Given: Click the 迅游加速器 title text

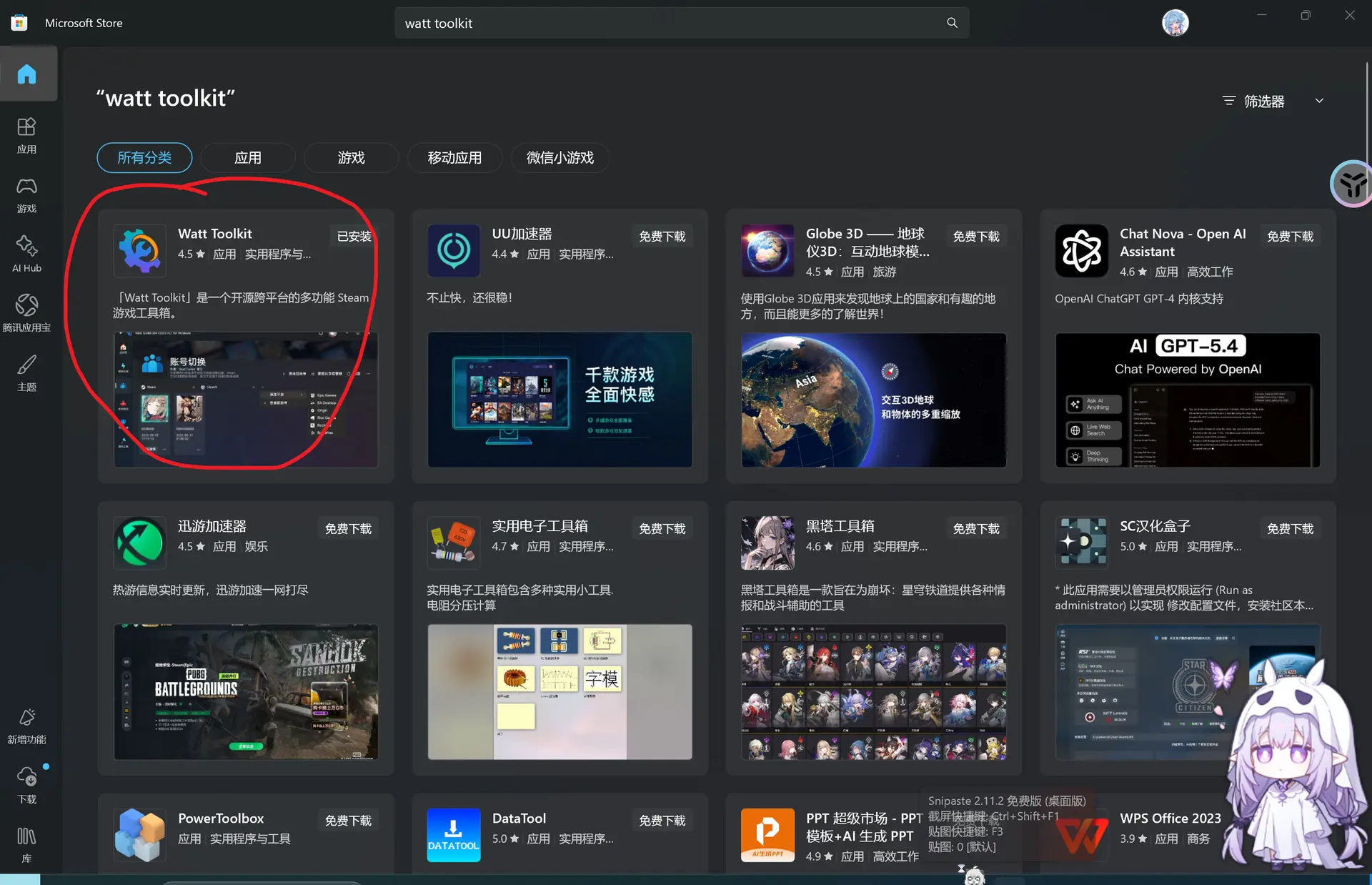Looking at the screenshot, I should click(x=212, y=526).
